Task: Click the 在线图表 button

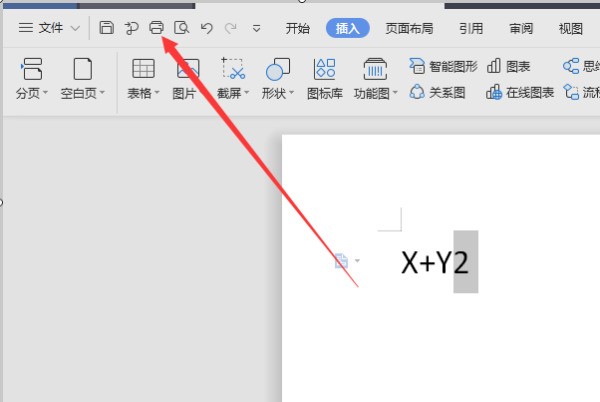Action: click(x=520, y=93)
